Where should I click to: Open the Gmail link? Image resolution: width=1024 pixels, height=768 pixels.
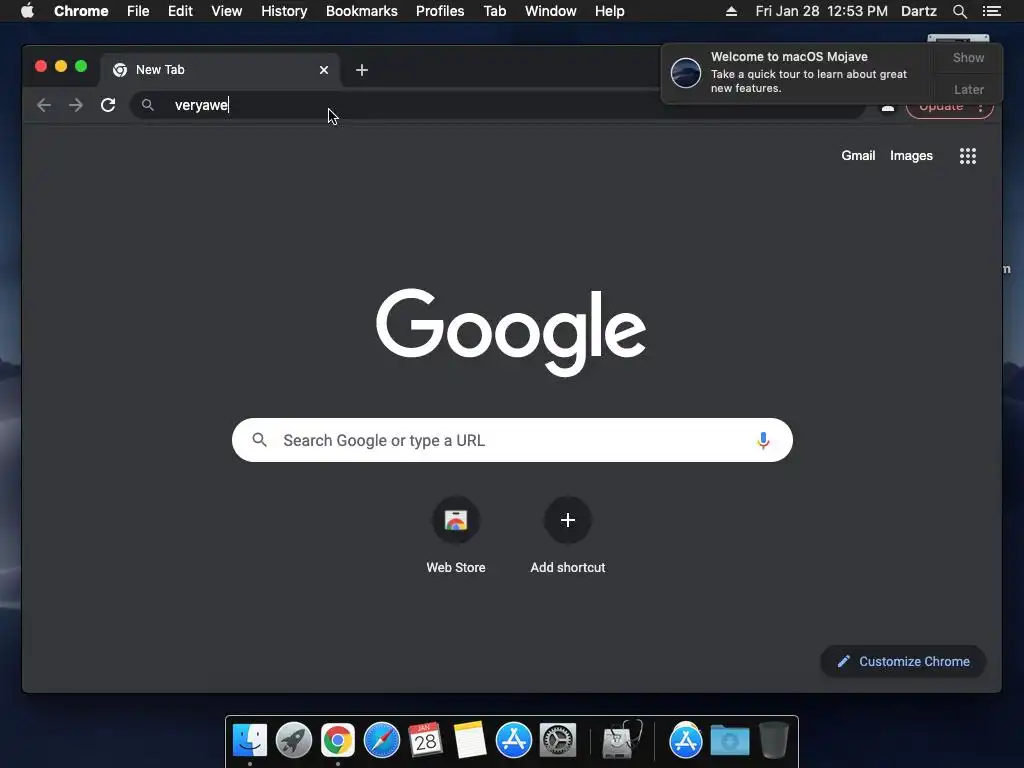pyautogui.click(x=858, y=155)
